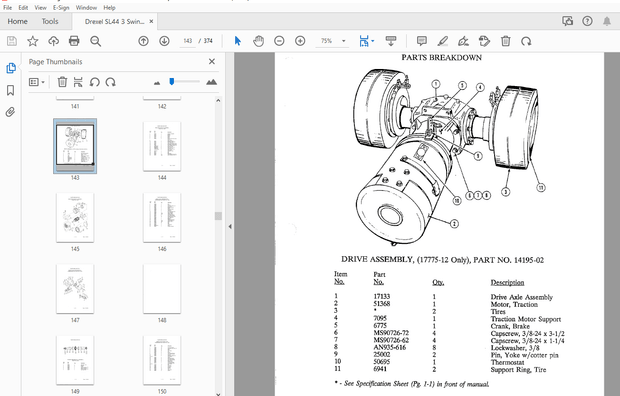The image size is (620, 396).
Task: Close the Drexel SL44 document tab
Action: pyautogui.click(x=151, y=21)
